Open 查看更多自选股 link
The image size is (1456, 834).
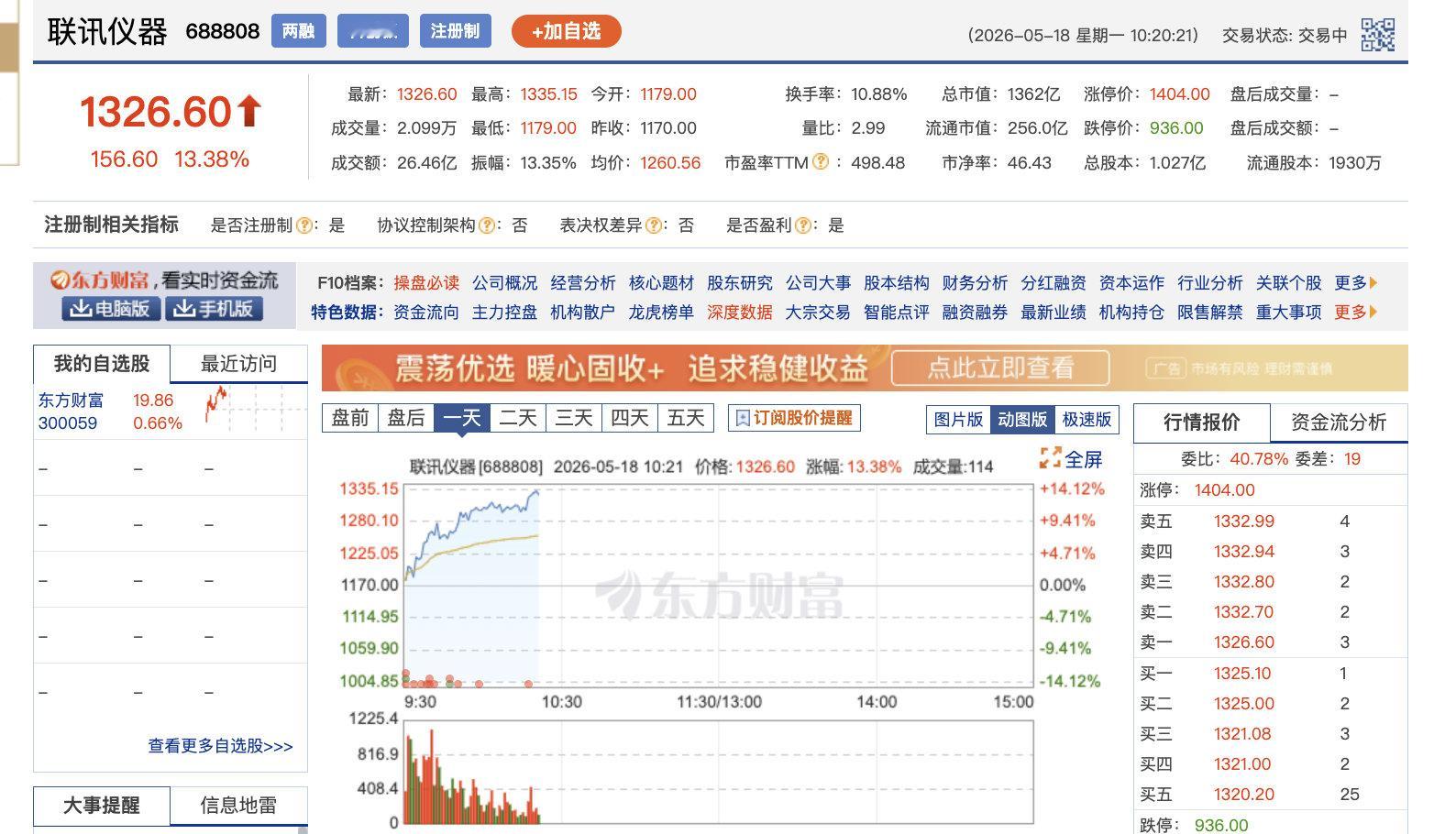[x=220, y=746]
